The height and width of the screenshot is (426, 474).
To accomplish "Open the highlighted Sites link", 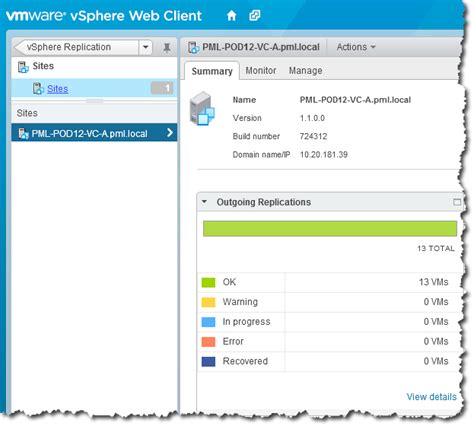I will pos(57,89).
